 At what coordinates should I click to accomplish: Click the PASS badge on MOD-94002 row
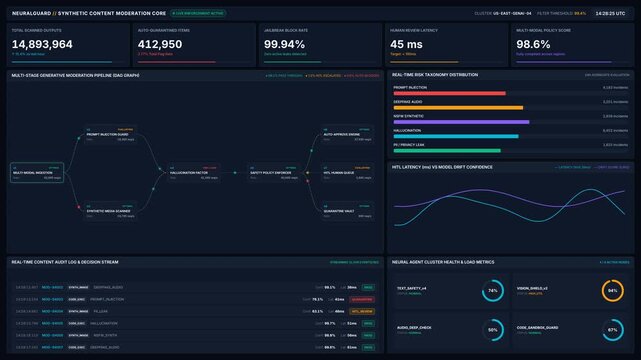point(368,287)
